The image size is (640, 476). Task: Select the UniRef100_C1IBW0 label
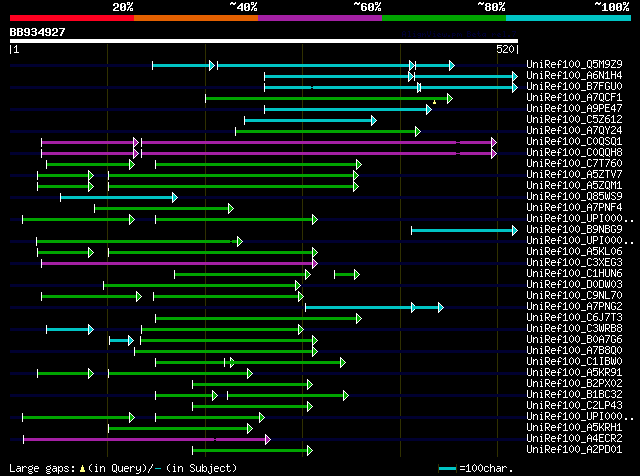574,362
